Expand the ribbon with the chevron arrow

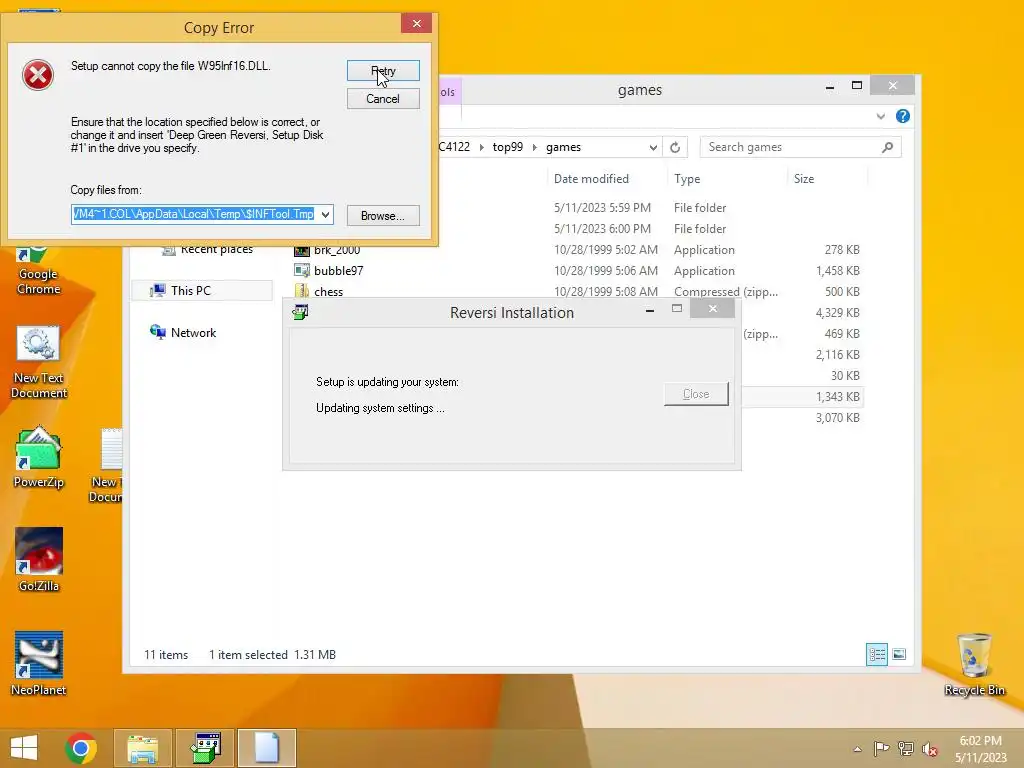coord(880,116)
